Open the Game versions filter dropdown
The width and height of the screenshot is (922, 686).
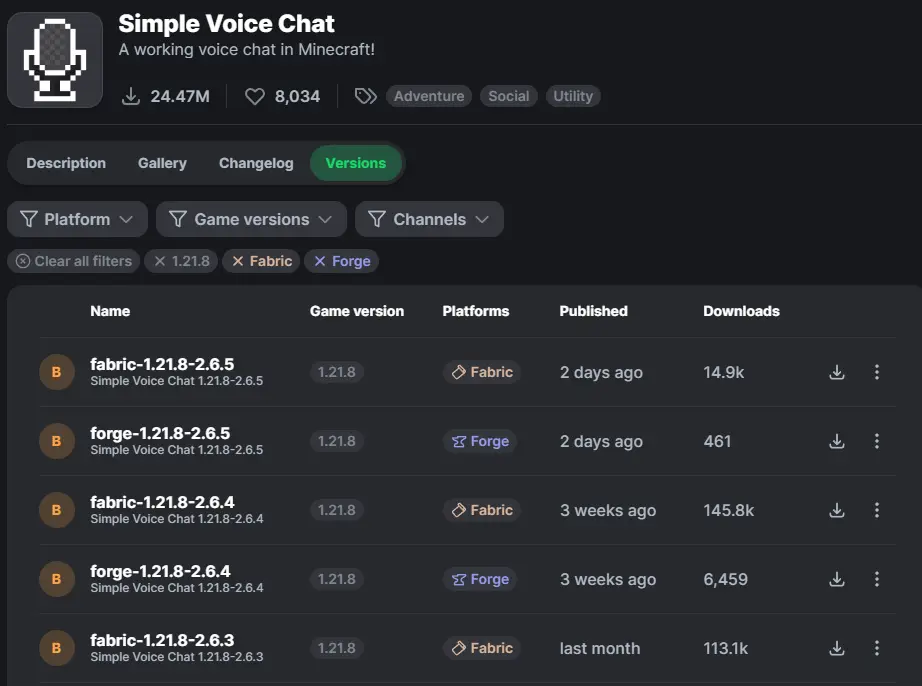coord(250,219)
